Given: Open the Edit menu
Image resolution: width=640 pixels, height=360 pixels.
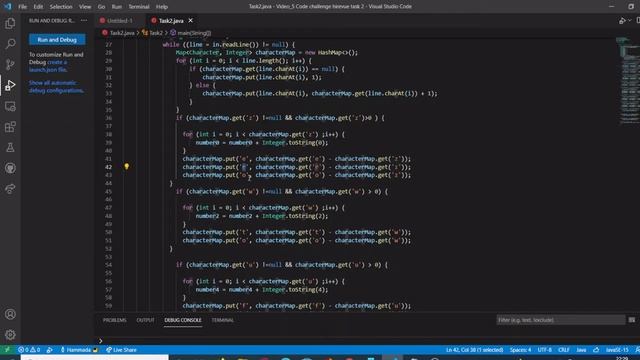Looking at the screenshot, I should coord(38,7).
